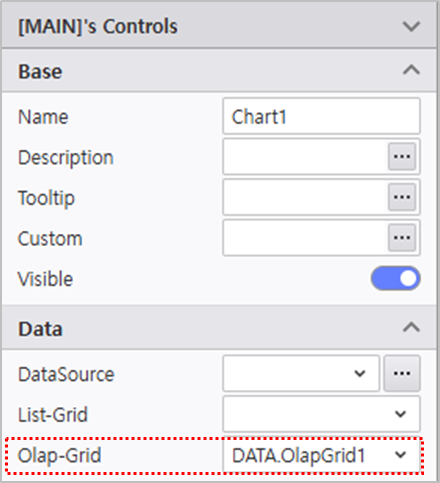Open the DataSource ellipsis browse button

point(402,373)
